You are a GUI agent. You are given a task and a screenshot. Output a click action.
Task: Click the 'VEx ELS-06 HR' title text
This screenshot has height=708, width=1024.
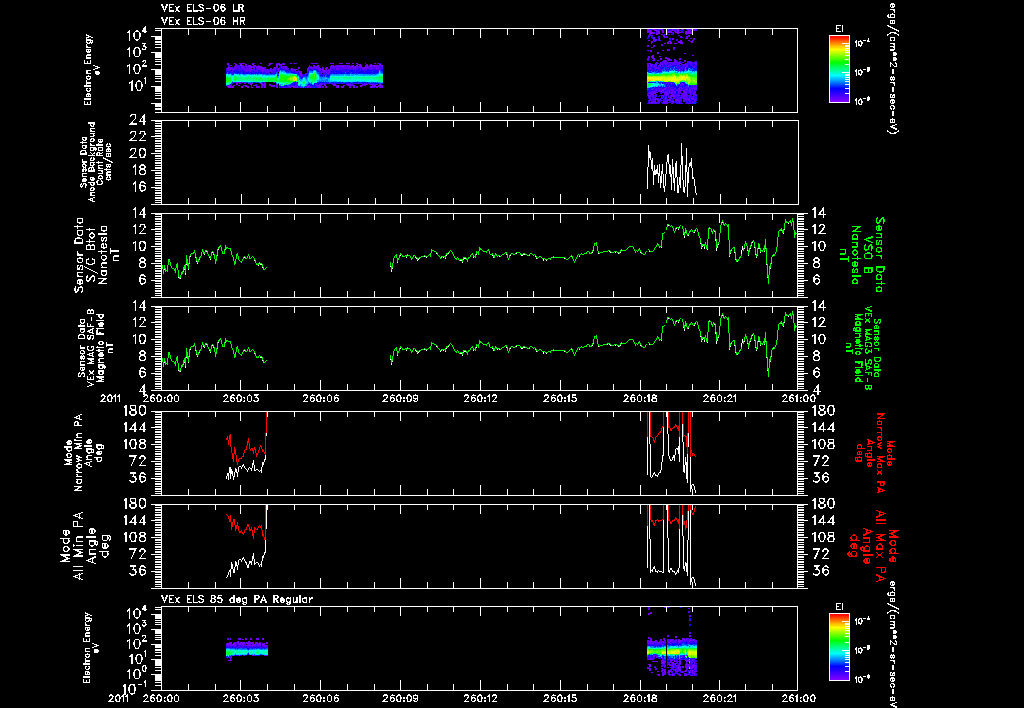[x=203, y=22]
